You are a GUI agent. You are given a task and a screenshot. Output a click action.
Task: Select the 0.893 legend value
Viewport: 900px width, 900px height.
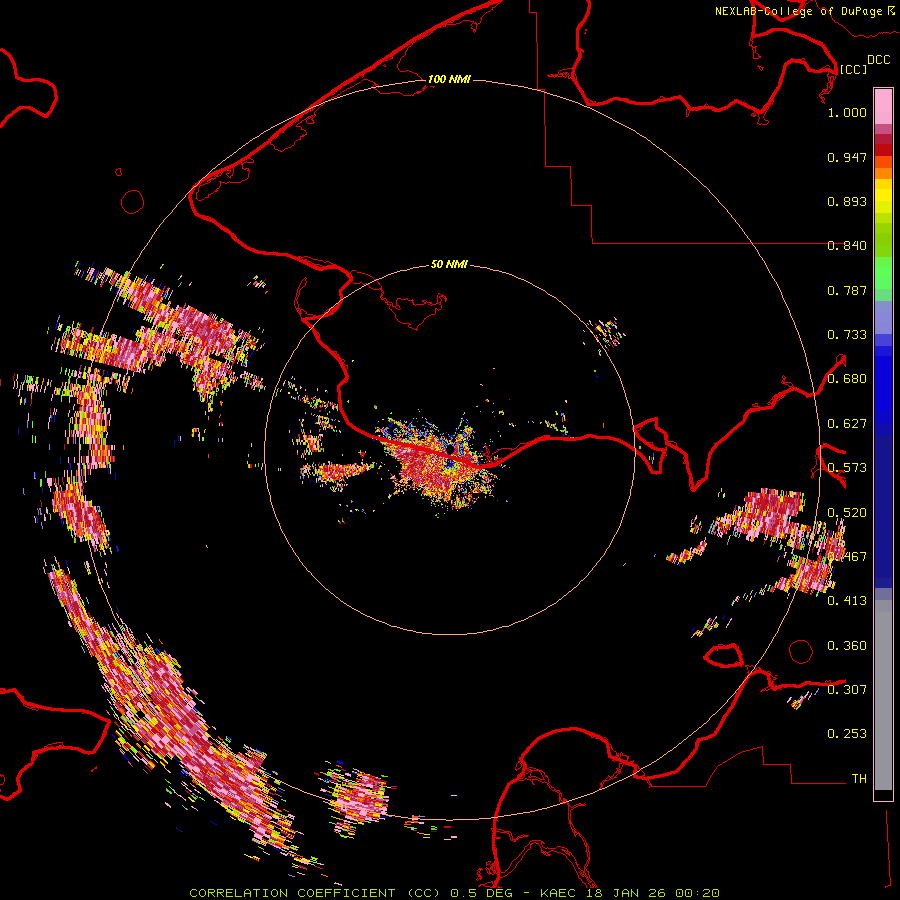pyautogui.click(x=847, y=201)
